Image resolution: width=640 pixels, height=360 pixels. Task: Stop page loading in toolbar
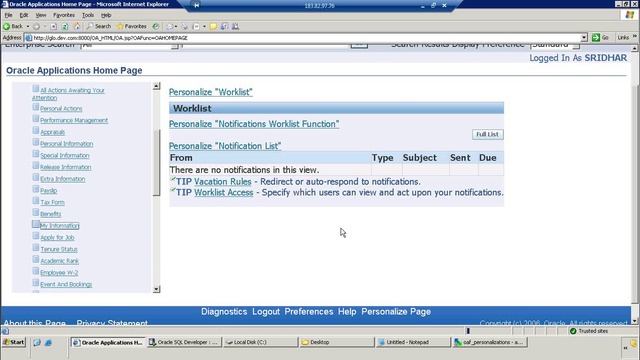[x=53, y=26]
